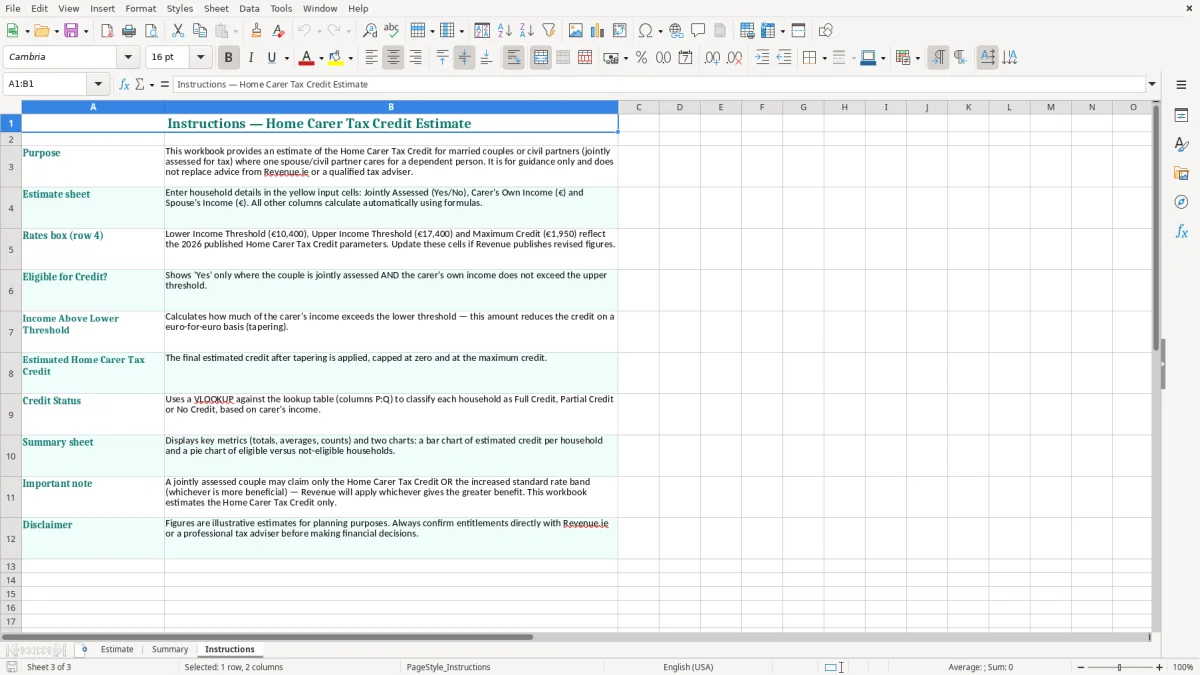Insert a comment via toolbar icon

tap(698, 31)
